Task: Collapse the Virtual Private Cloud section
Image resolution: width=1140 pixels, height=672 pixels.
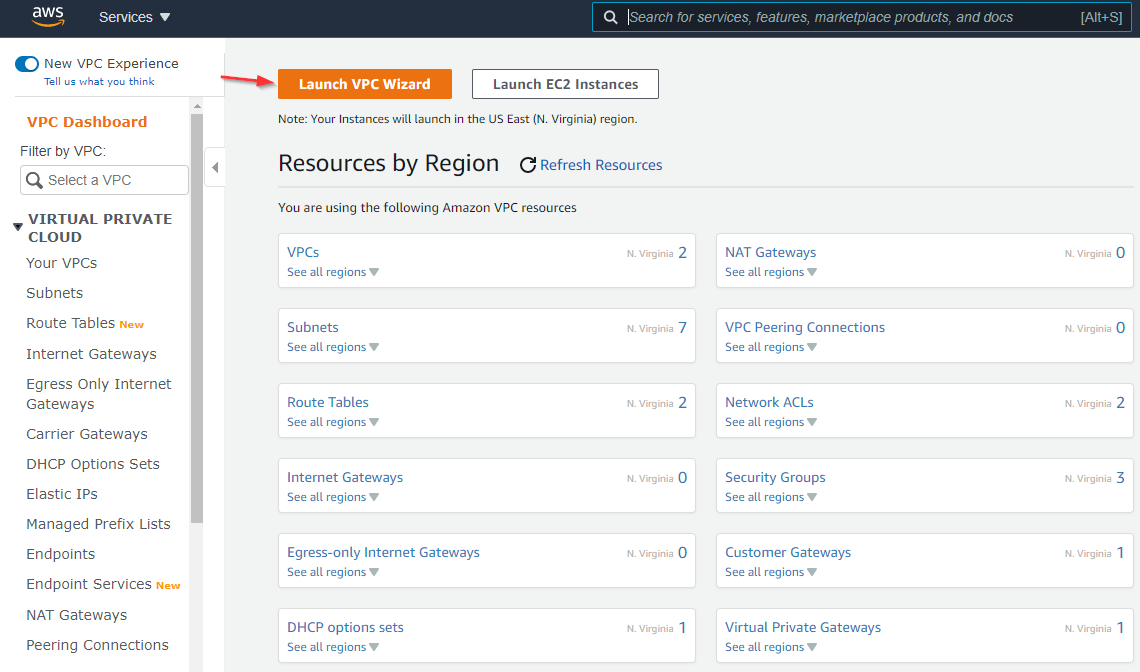Action: [x=18, y=228]
